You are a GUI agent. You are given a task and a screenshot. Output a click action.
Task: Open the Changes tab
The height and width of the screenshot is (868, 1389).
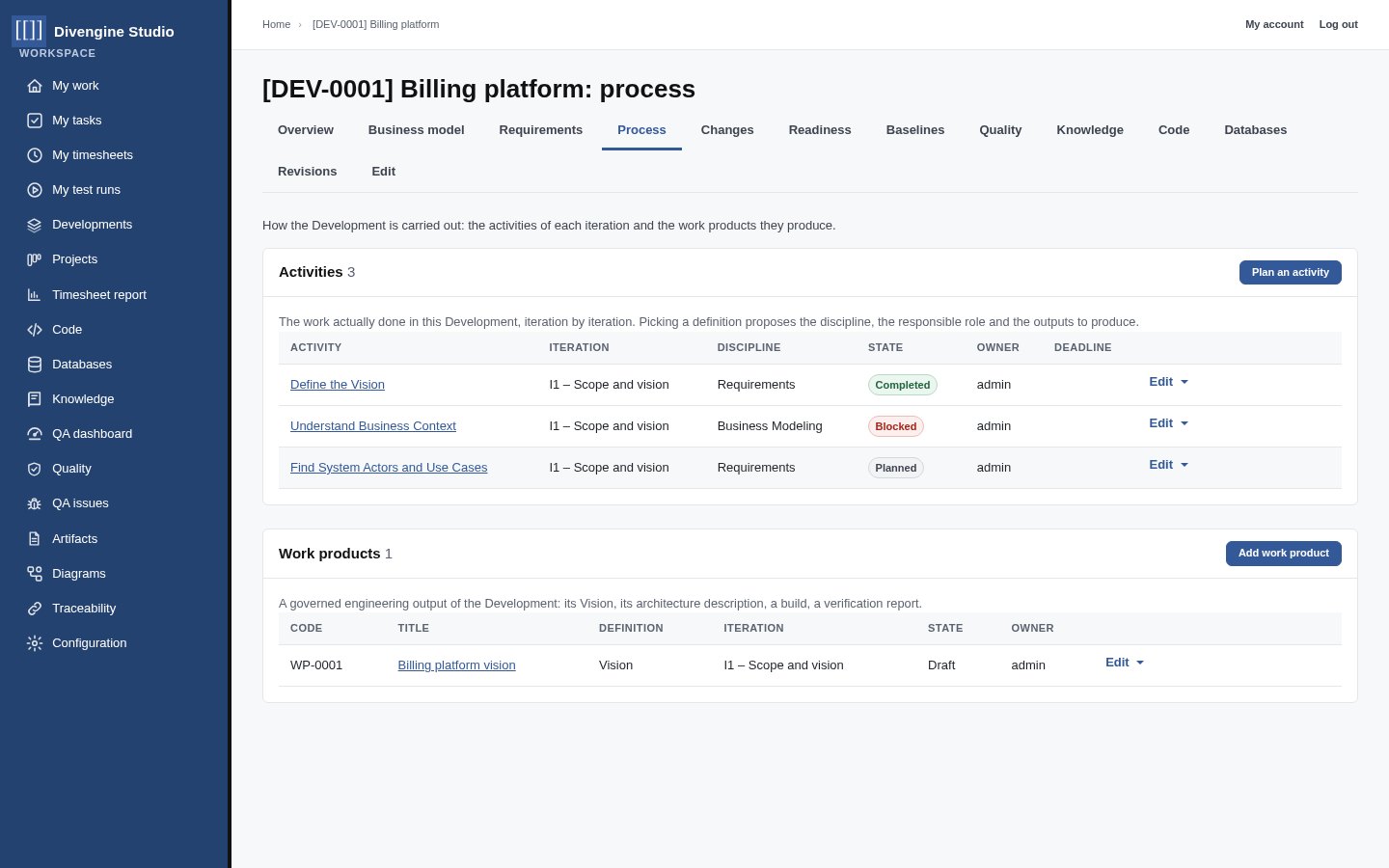pyautogui.click(x=727, y=130)
